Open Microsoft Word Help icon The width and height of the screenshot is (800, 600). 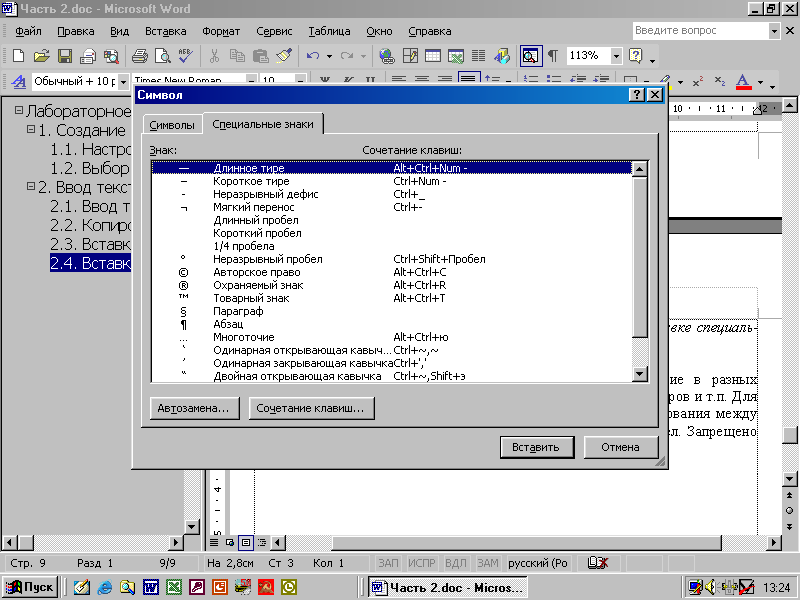(x=636, y=56)
